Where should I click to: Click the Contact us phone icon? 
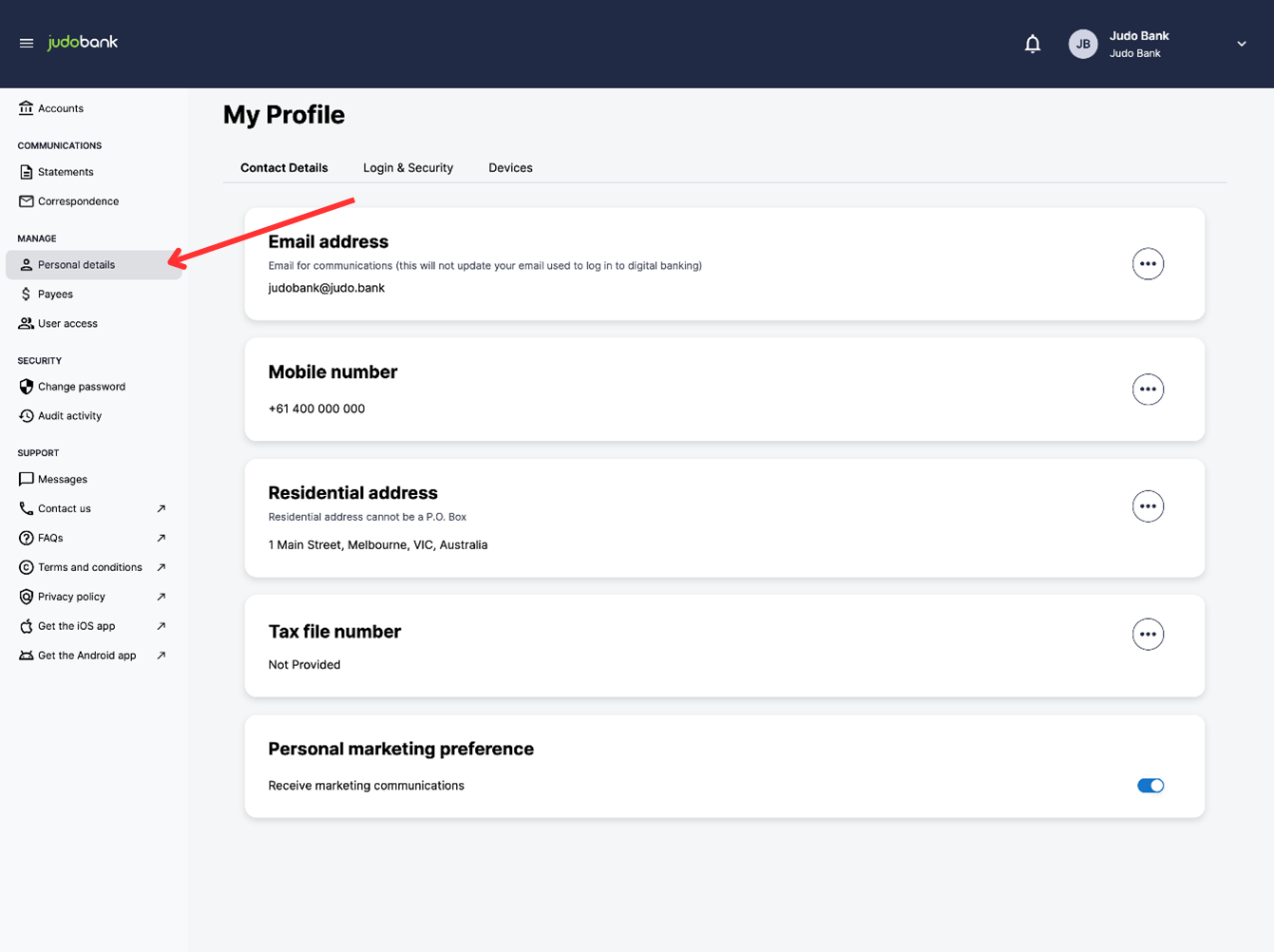click(x=26, y=509)
